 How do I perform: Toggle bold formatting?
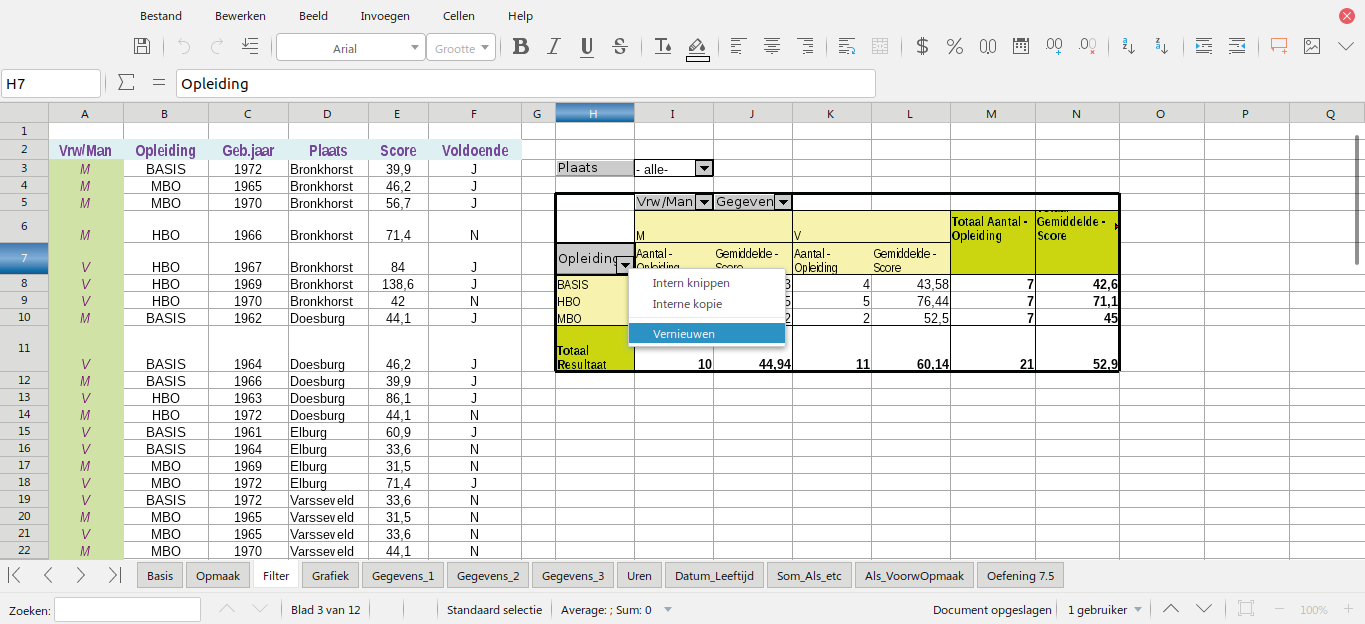(x=520, y=47)
